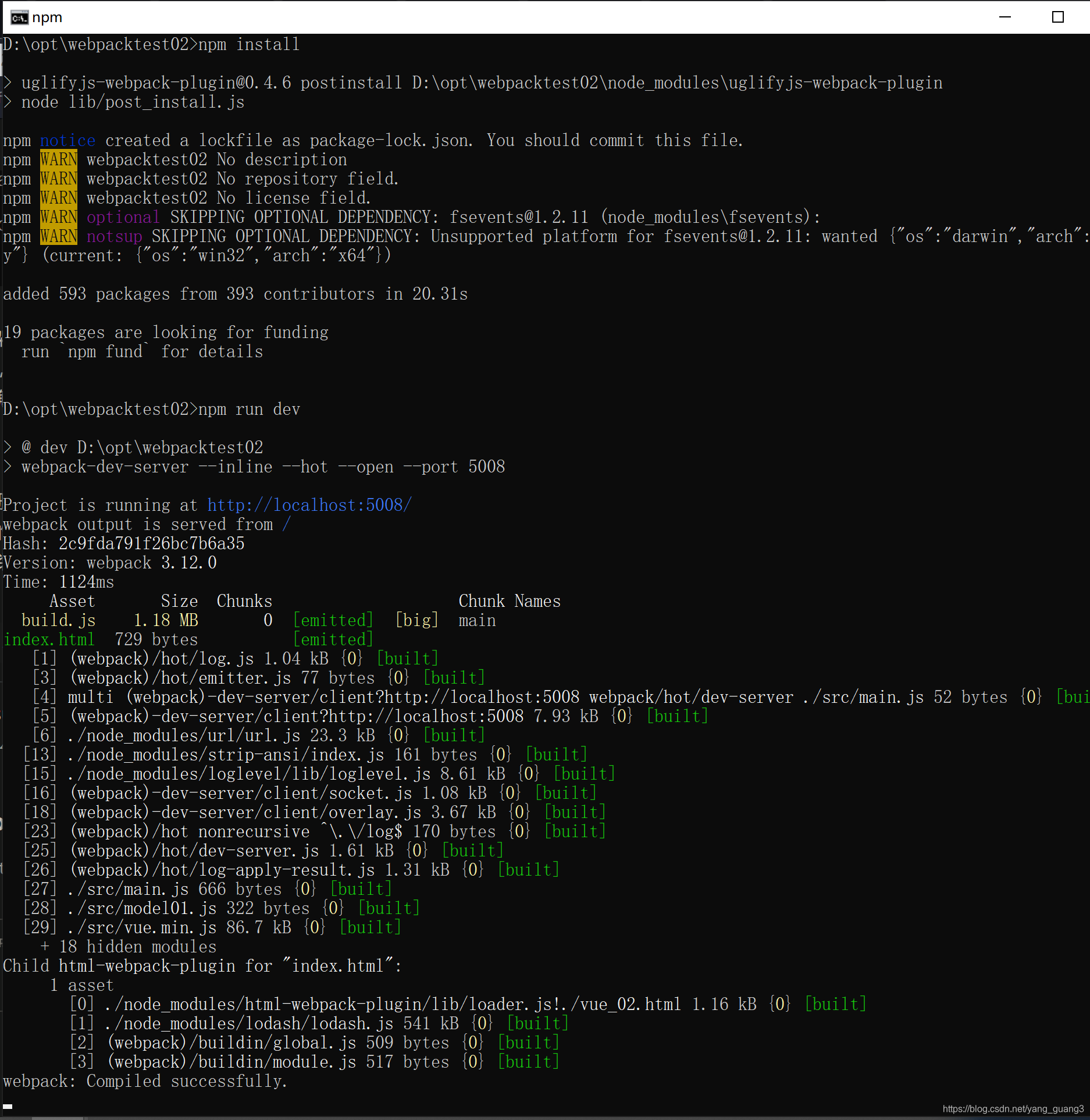Click WARN label before 'No repository field.'
This screenshot has width=1090, height=1120.
[59, 179]
